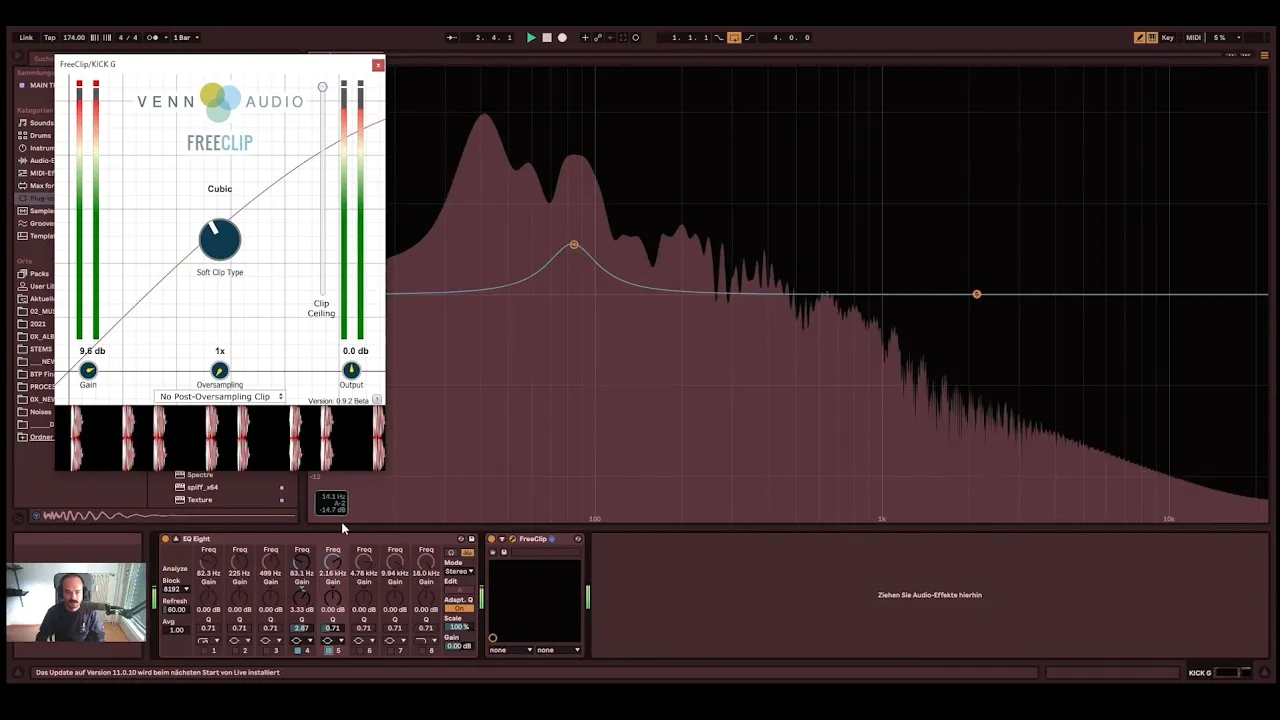Click the FreeClip hot-swap icon
The height and width of the screenshot is (720, 1280).
point(578,539)
